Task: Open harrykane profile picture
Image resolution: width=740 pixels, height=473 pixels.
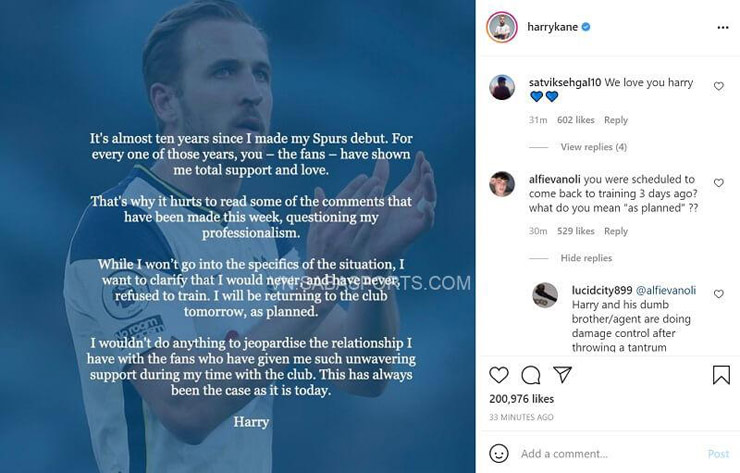Action: pos(501,27)
